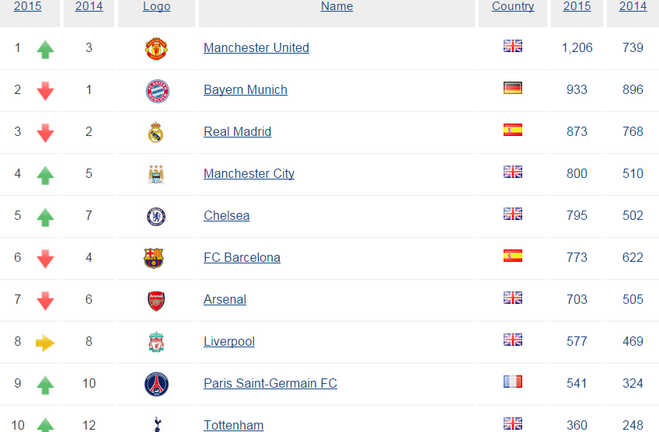
Task: Click the Chelsea club badge
Action: pyautogui.click(x=156, y=216)
